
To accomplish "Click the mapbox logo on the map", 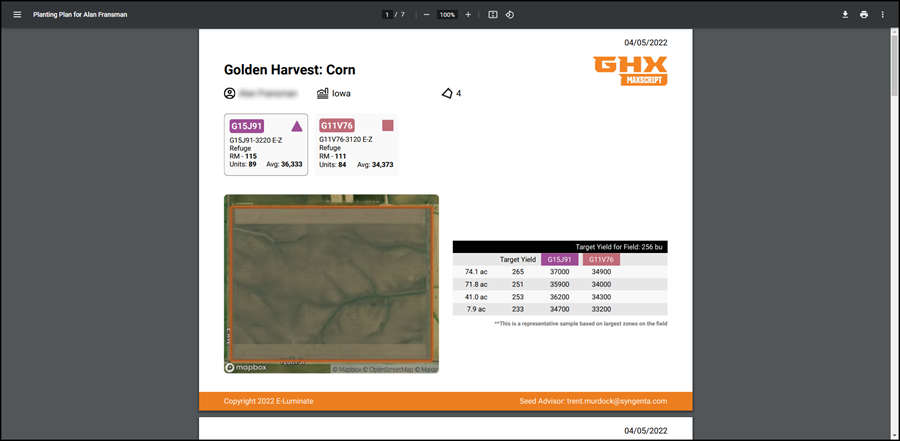I will tap(246, 368).
